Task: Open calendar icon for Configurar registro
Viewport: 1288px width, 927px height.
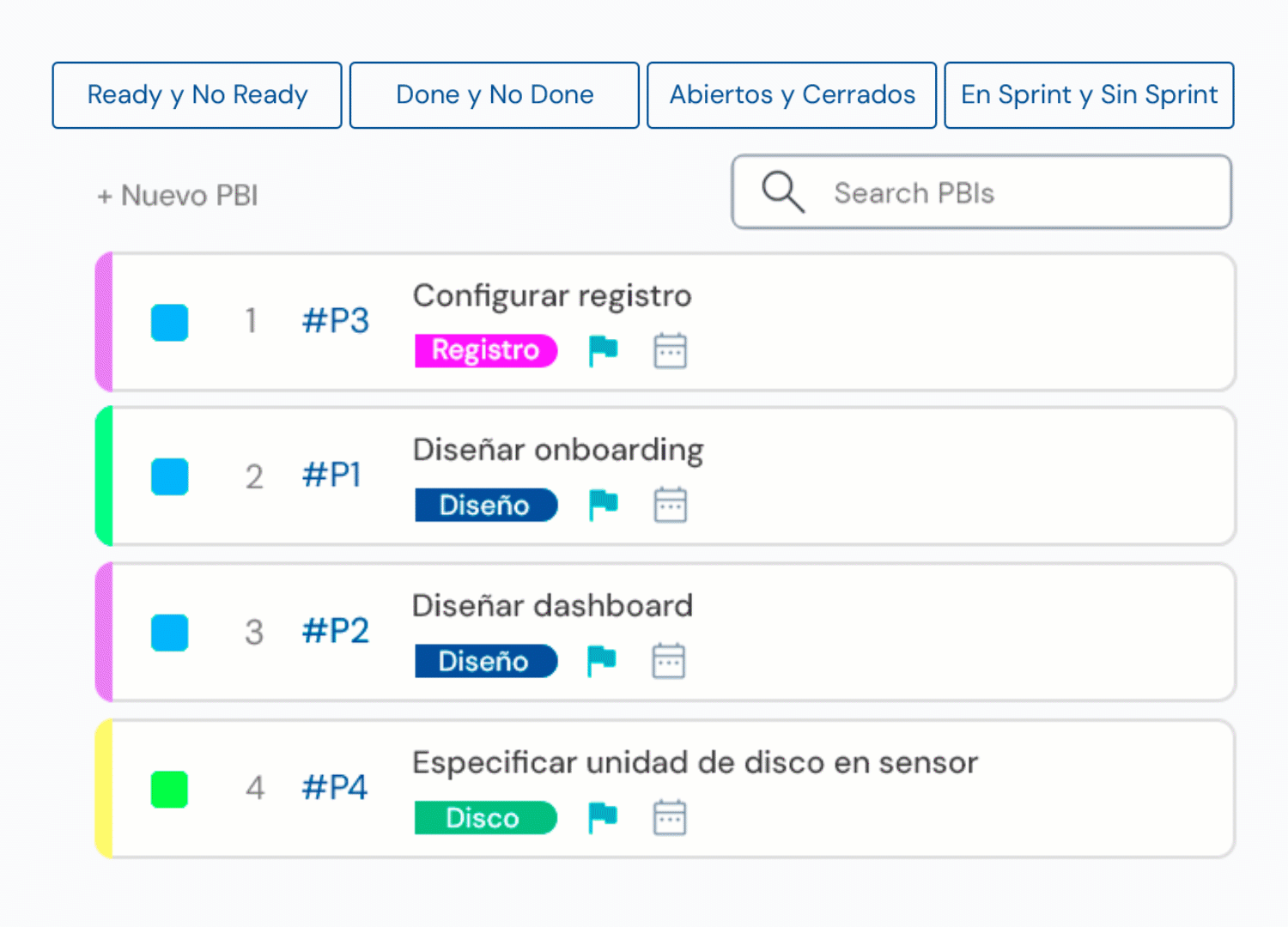Action: (x=670, y=350)
